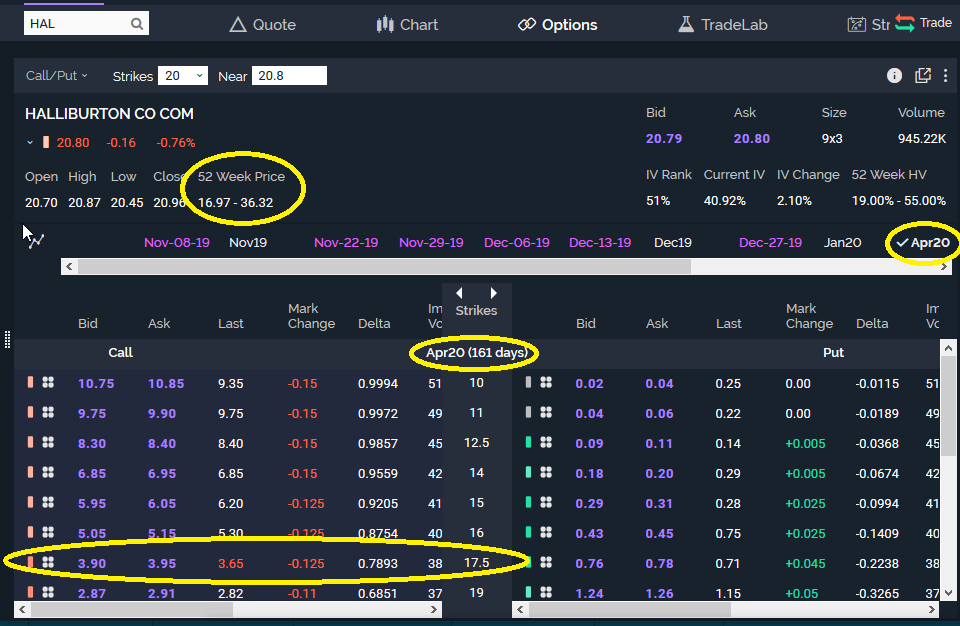Click up arrow of put table vertical scrollbar
The height and width of the screenshot is (626, 960).
pyautogui.click(x=948, y=348)
